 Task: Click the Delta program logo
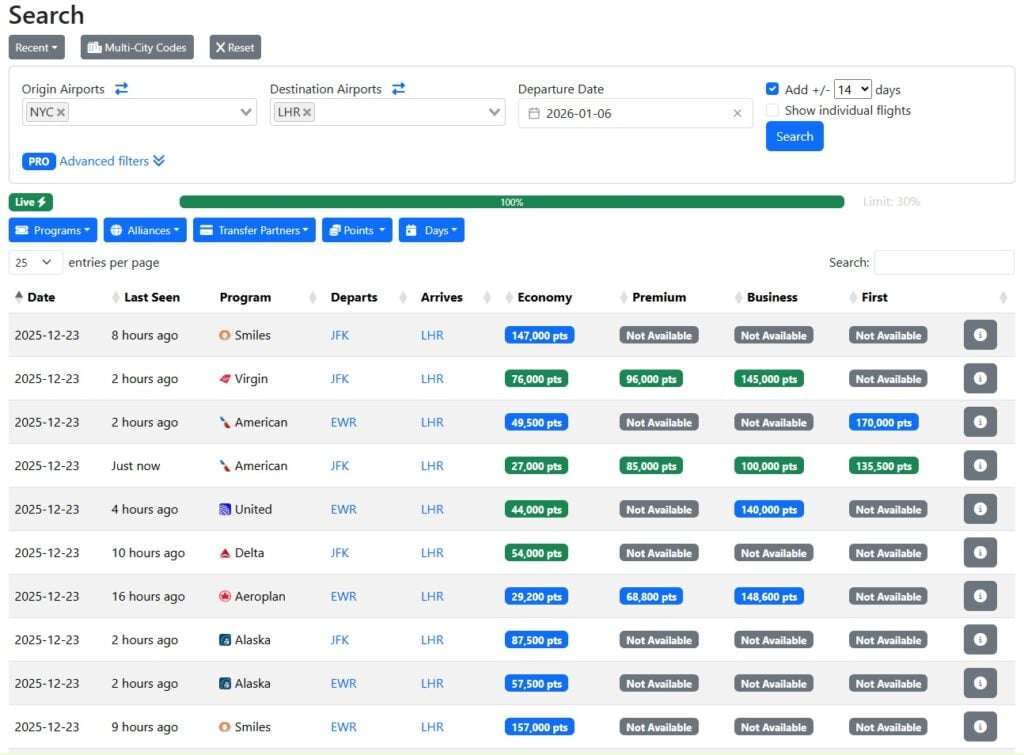(x=225, y=553)
